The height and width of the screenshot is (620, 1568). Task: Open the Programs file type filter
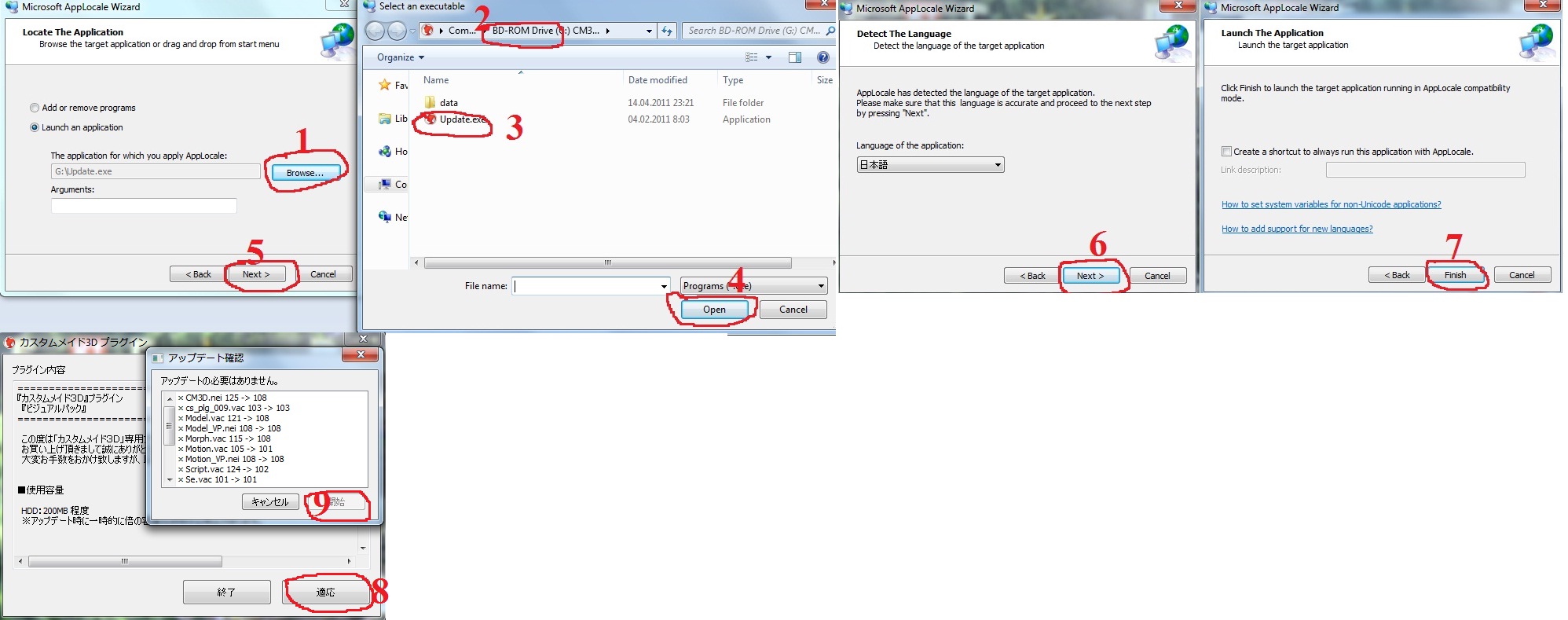754,286
